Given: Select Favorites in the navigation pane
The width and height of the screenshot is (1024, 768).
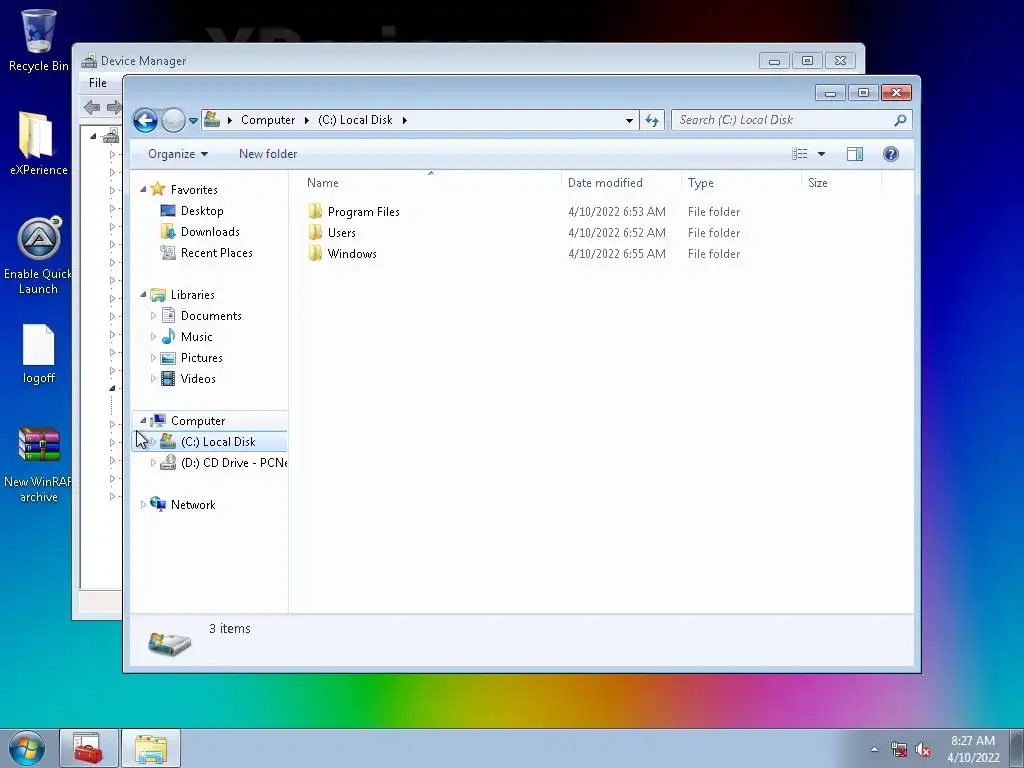Looking at the screenshot, I should pos(194,189).
